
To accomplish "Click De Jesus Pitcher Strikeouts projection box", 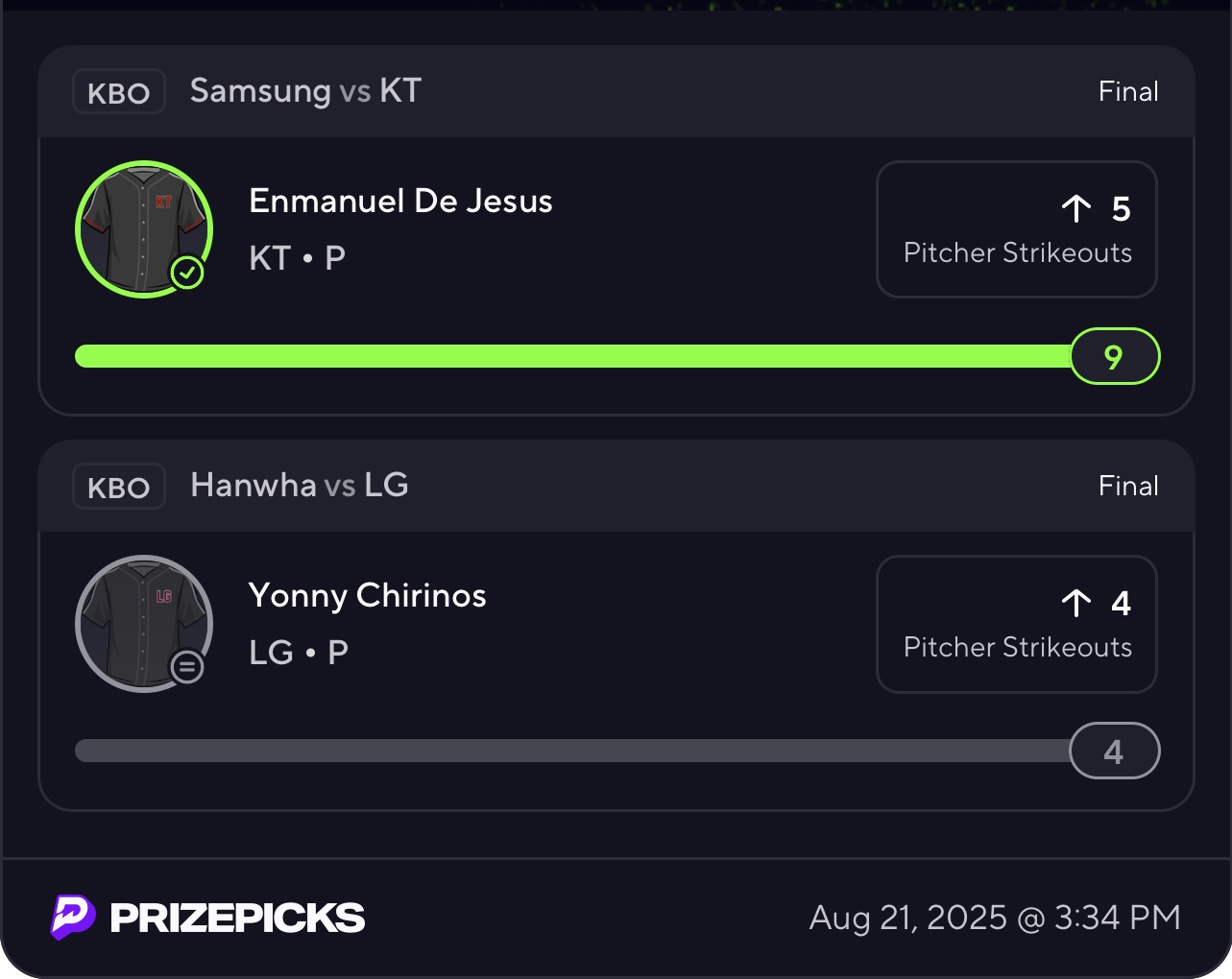I will tap(1016, 229).
